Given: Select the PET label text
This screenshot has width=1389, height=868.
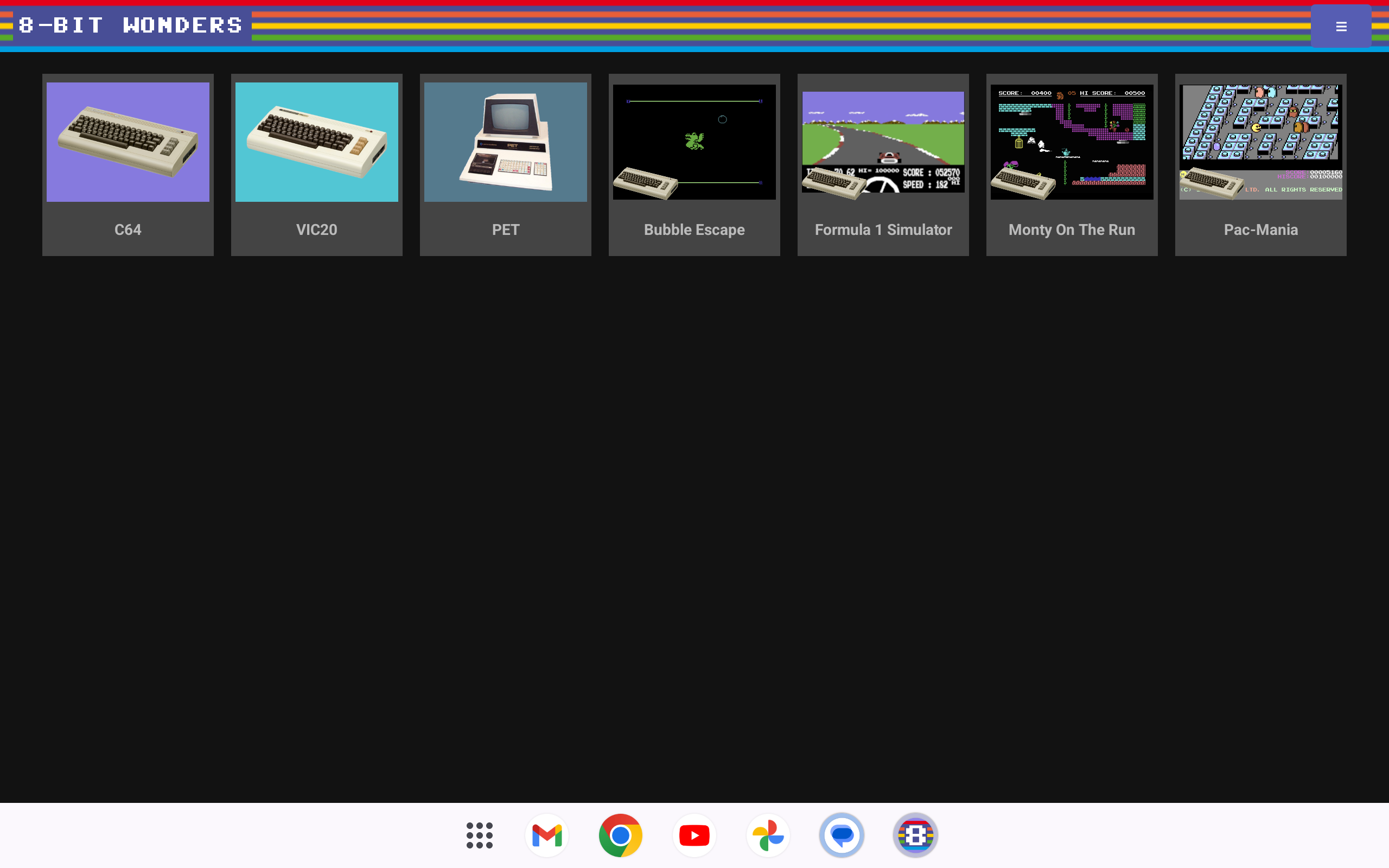Looking at the screenshot, I should [506, 229].
